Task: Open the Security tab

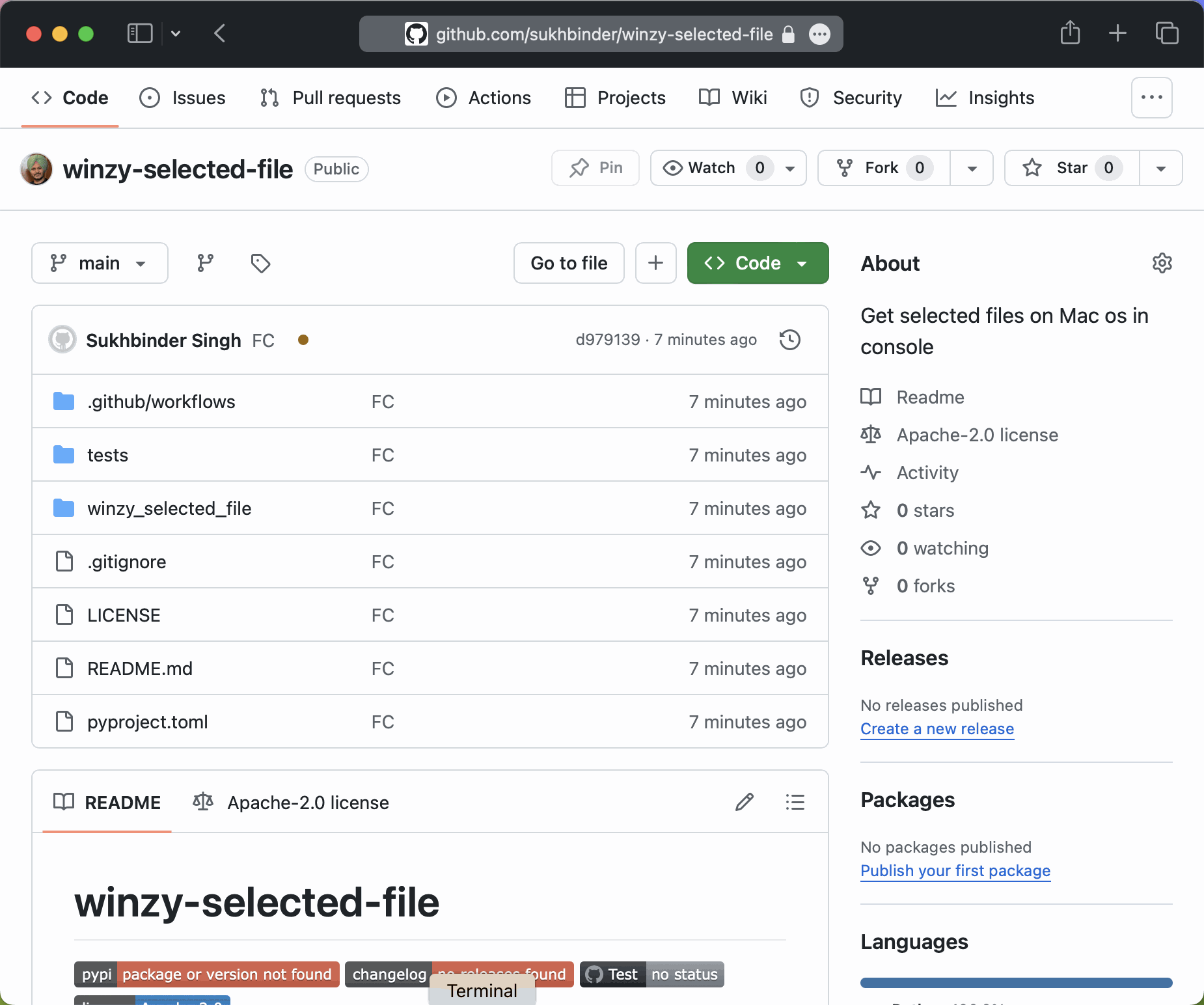Action: point(851,98)
